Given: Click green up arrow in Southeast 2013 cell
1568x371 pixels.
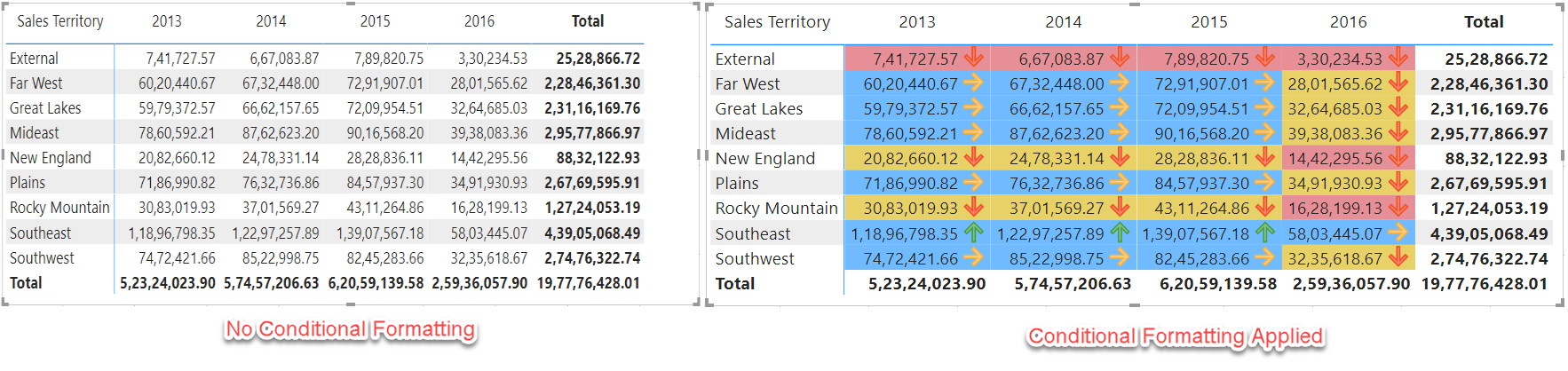Looking at the screenshot, I should click(974, 233).
